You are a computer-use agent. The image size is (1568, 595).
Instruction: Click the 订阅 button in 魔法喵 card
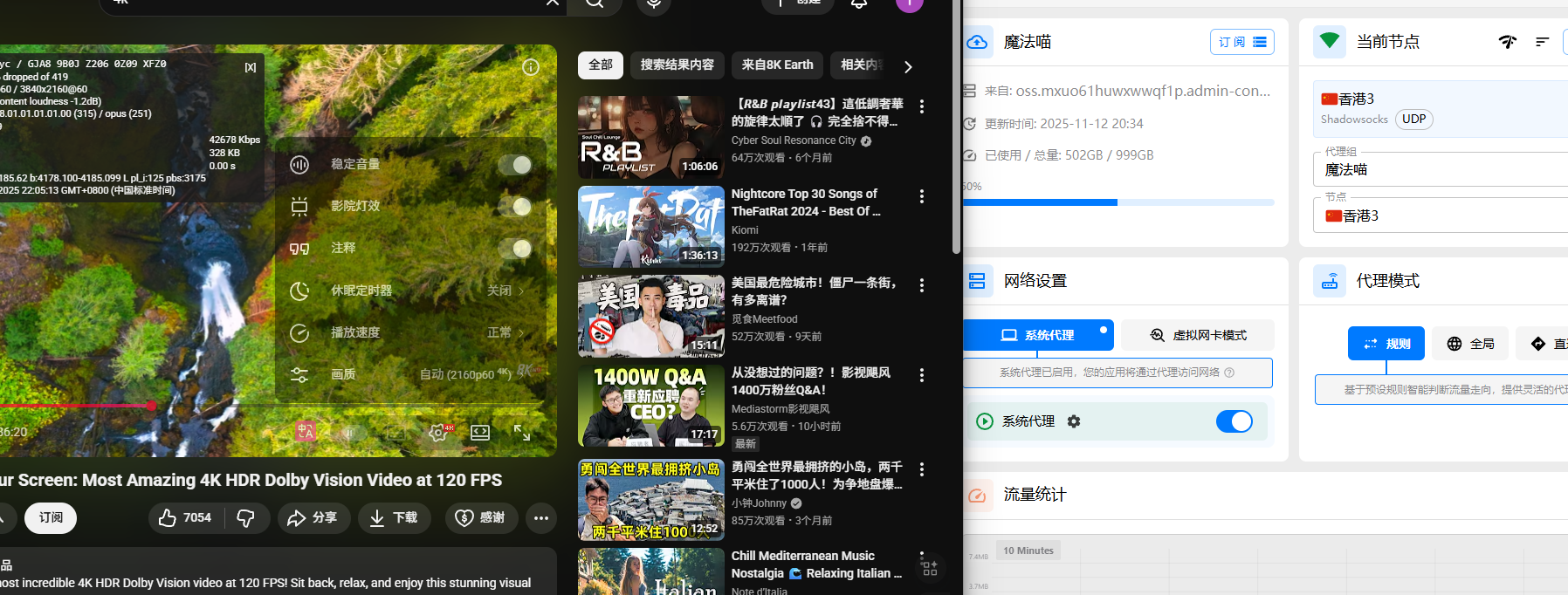click(1241, 42)
